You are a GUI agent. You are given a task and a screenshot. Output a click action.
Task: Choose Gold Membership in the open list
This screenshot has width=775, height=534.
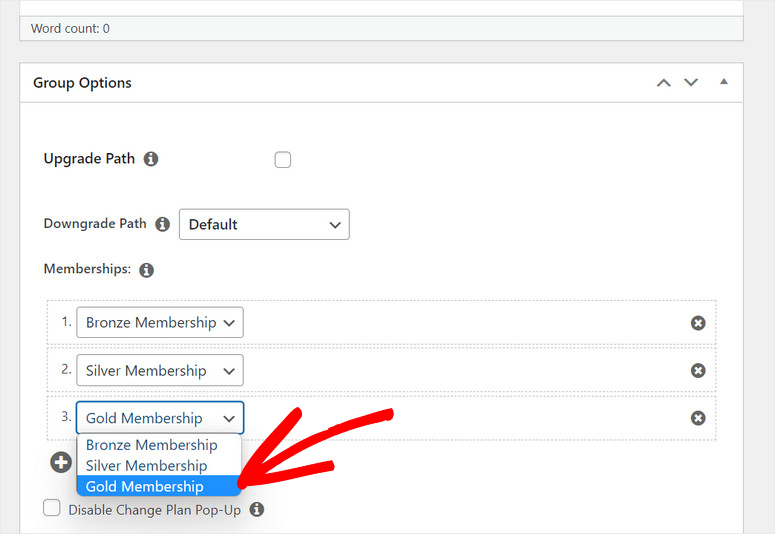[145, 487]
